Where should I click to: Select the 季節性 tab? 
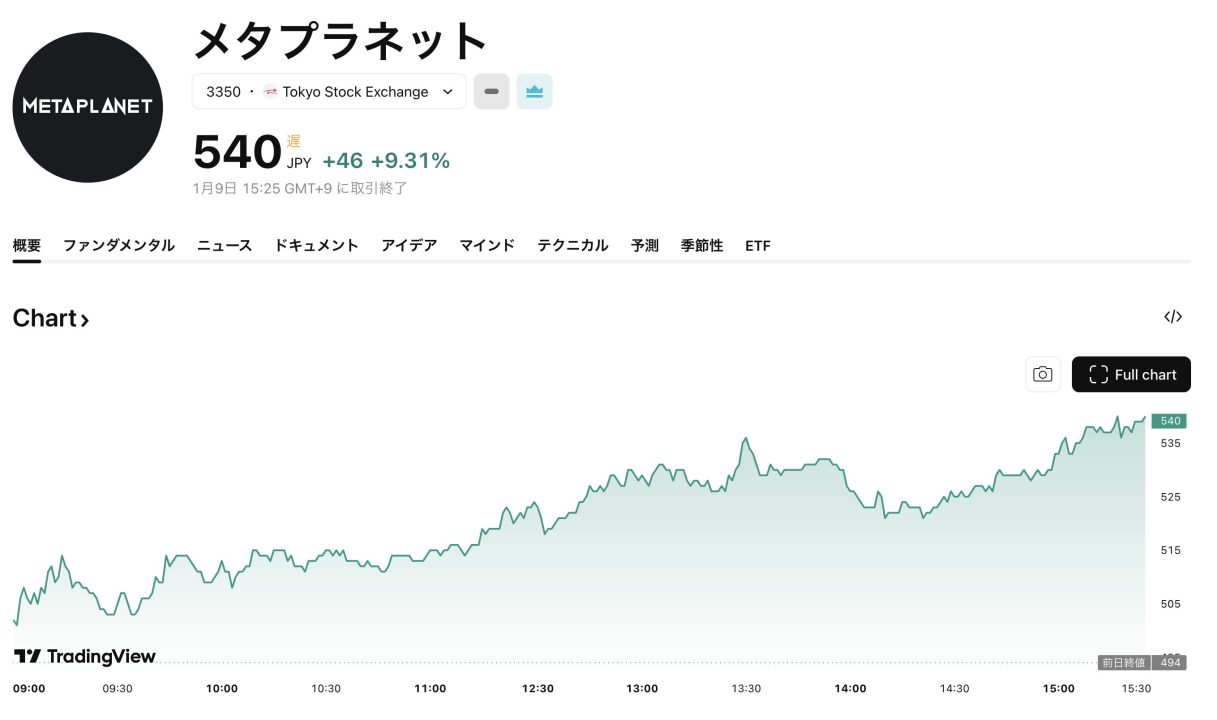tap(702, 245)
